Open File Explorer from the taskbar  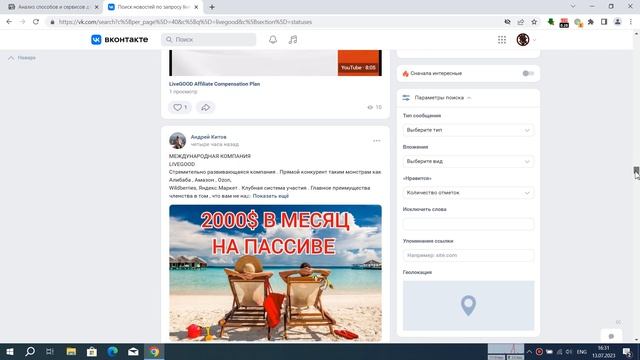[x=71, y=351]
